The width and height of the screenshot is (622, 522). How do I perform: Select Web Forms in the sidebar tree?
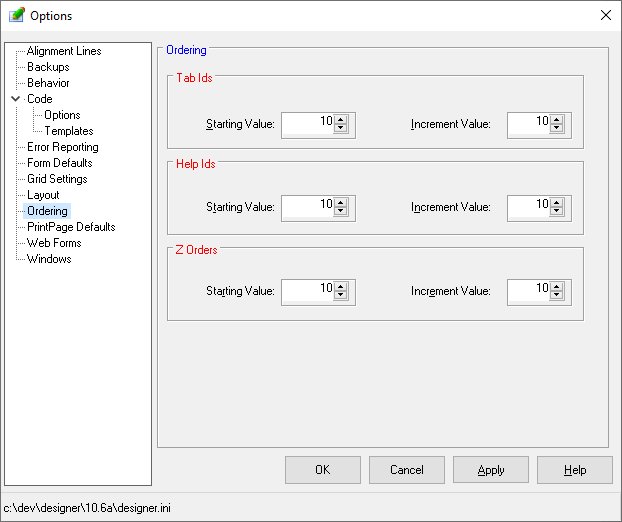(x=54, y=243)
